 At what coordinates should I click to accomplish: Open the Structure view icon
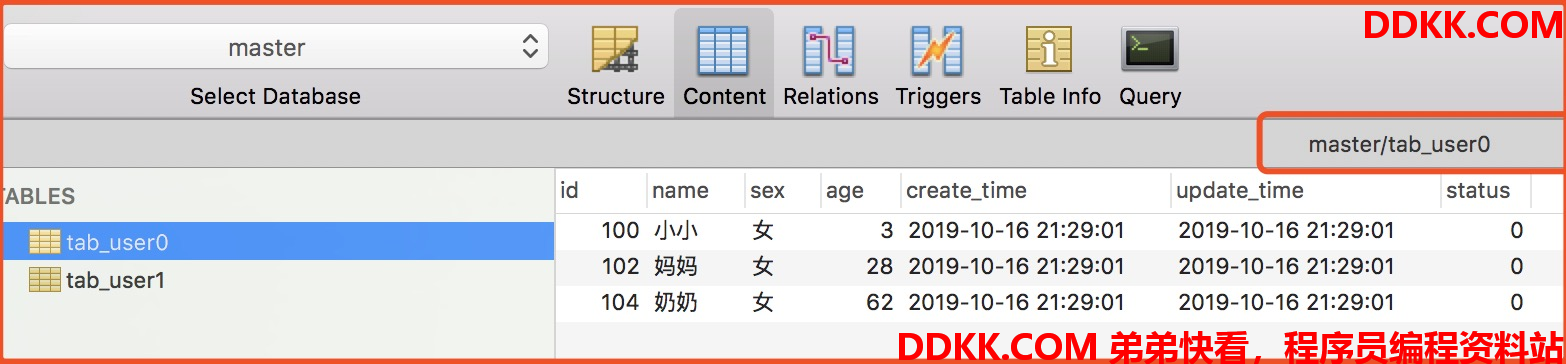click(615, 49)
